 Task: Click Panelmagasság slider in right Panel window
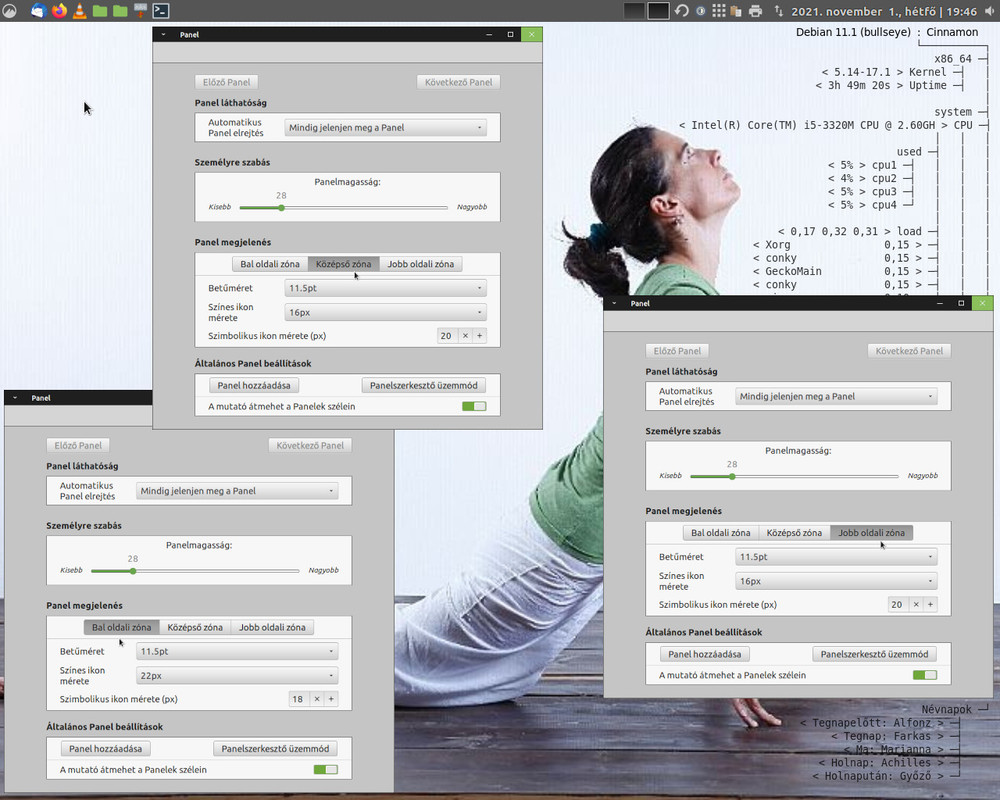pos(795,476)
